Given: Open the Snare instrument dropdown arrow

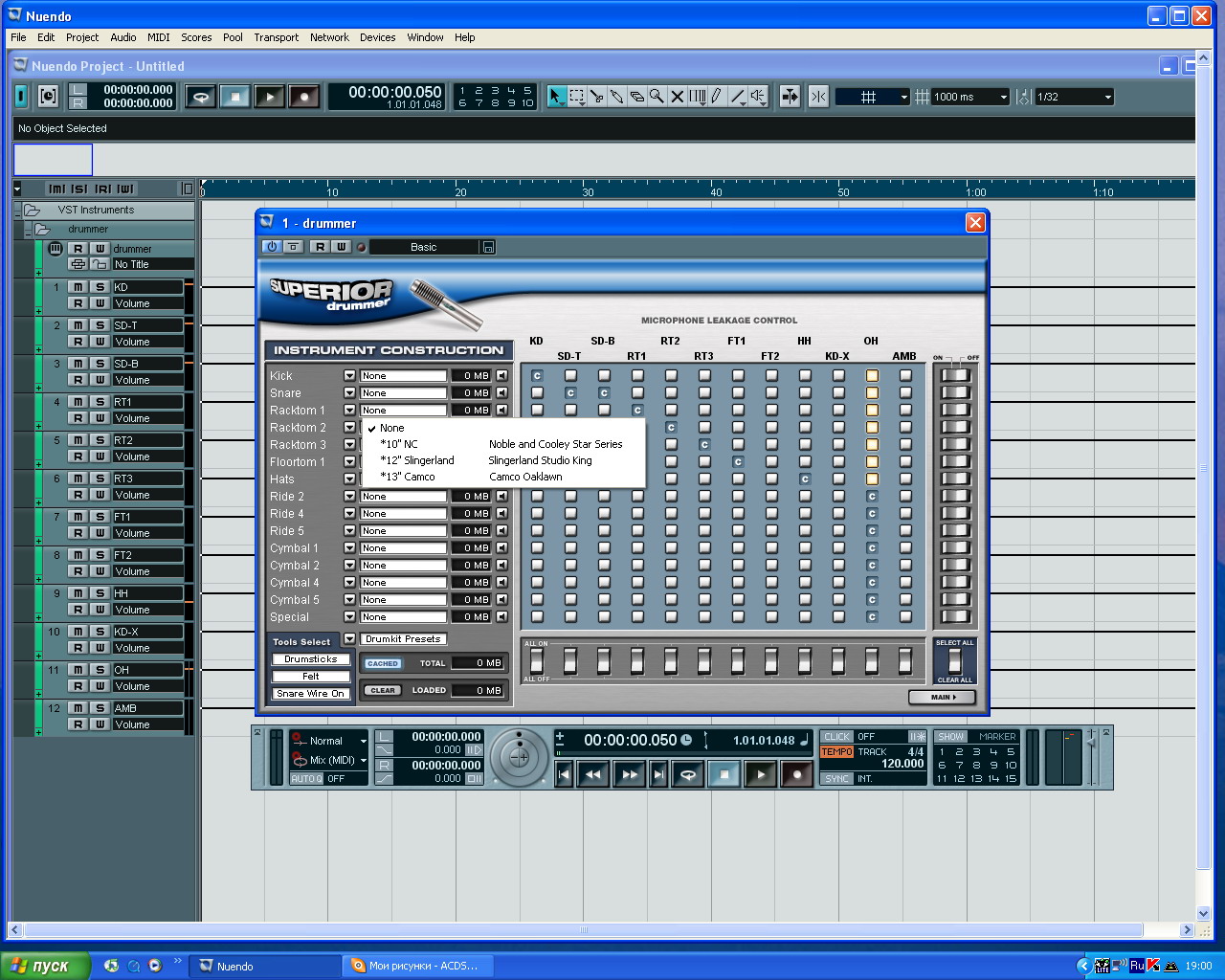Looking at the screenshot, I should point(349,393).
